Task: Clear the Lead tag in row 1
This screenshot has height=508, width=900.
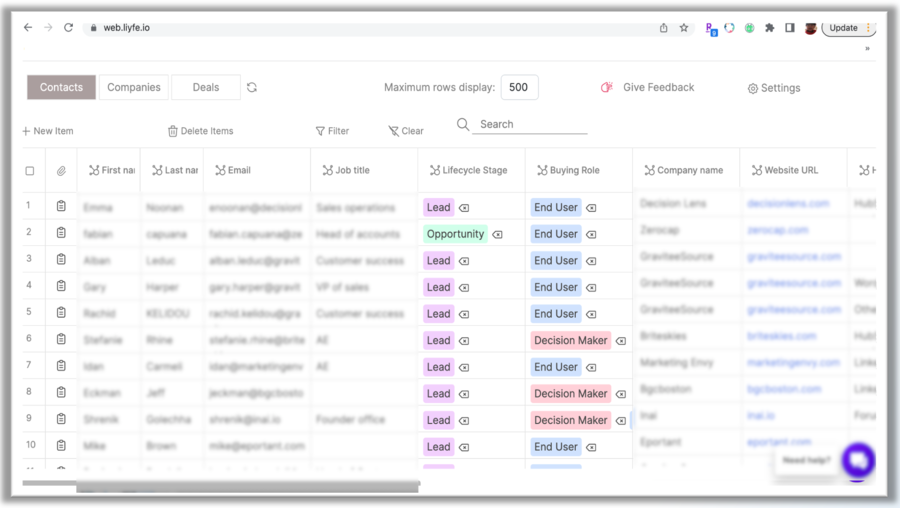Action: tap(464, 208)
